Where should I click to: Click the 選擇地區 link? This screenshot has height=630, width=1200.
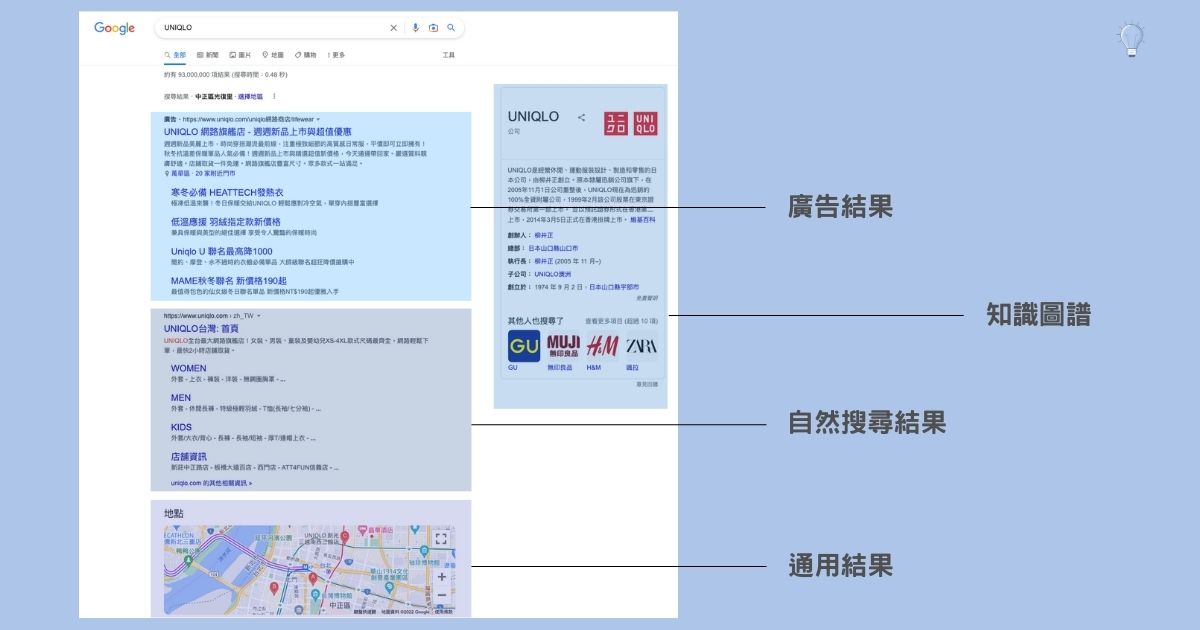(250, 97)
